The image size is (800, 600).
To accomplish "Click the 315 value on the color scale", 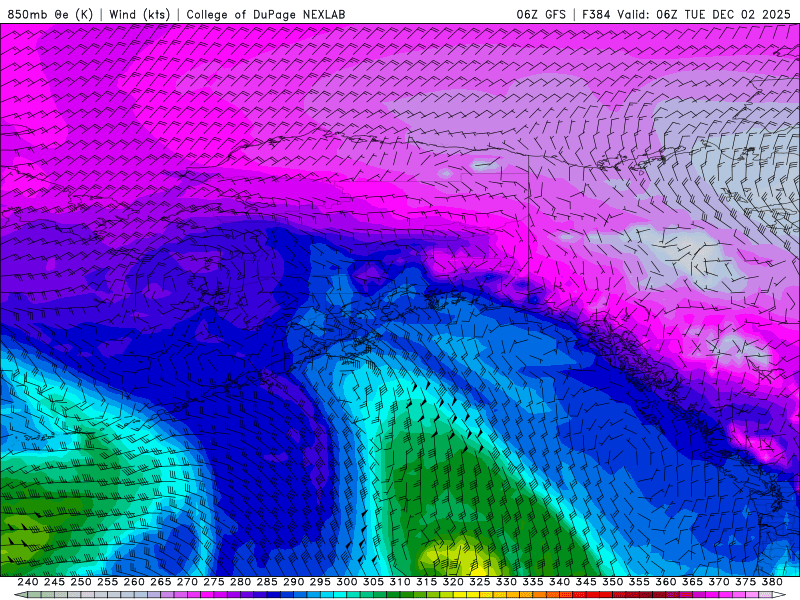I will 426,582.
